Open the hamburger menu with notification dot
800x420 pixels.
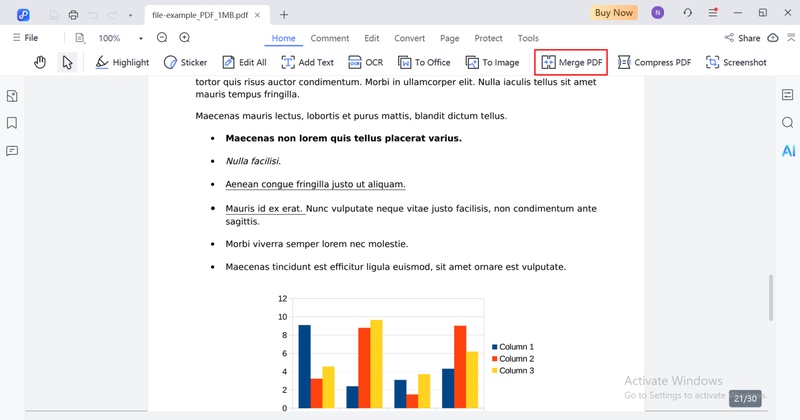[x=713, y=13]
